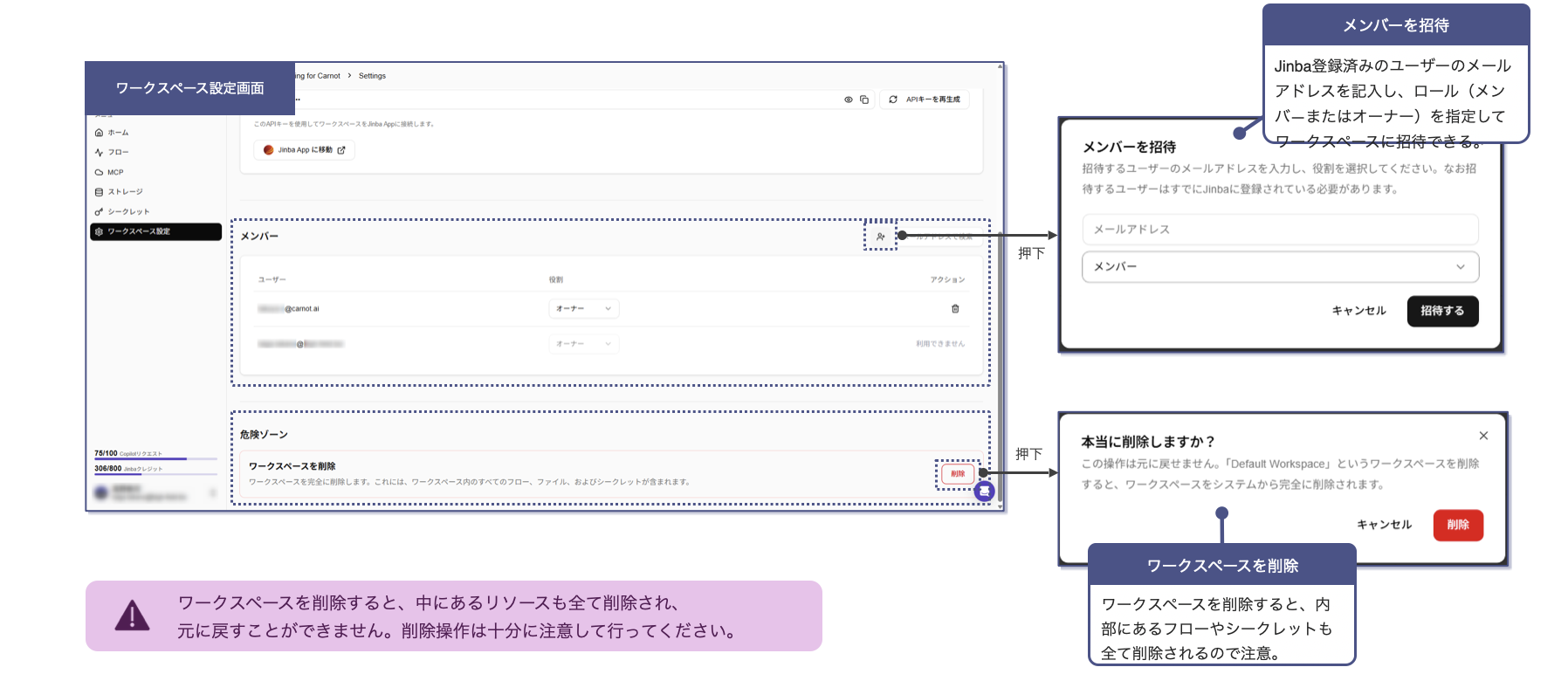Reveal the API key with the eye icon

tap(848, 100)
